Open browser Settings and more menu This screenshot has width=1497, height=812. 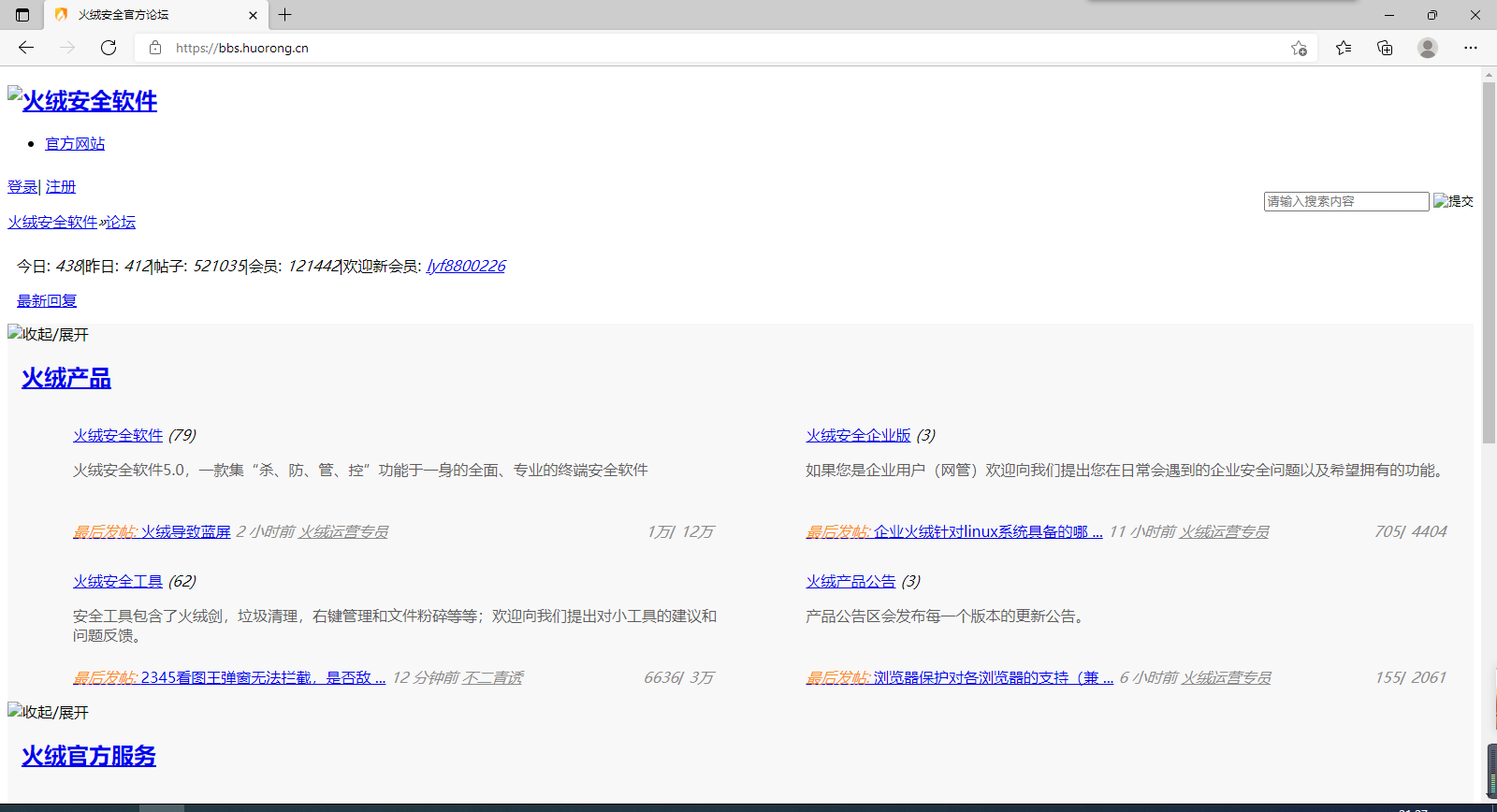coord(1471,48)
